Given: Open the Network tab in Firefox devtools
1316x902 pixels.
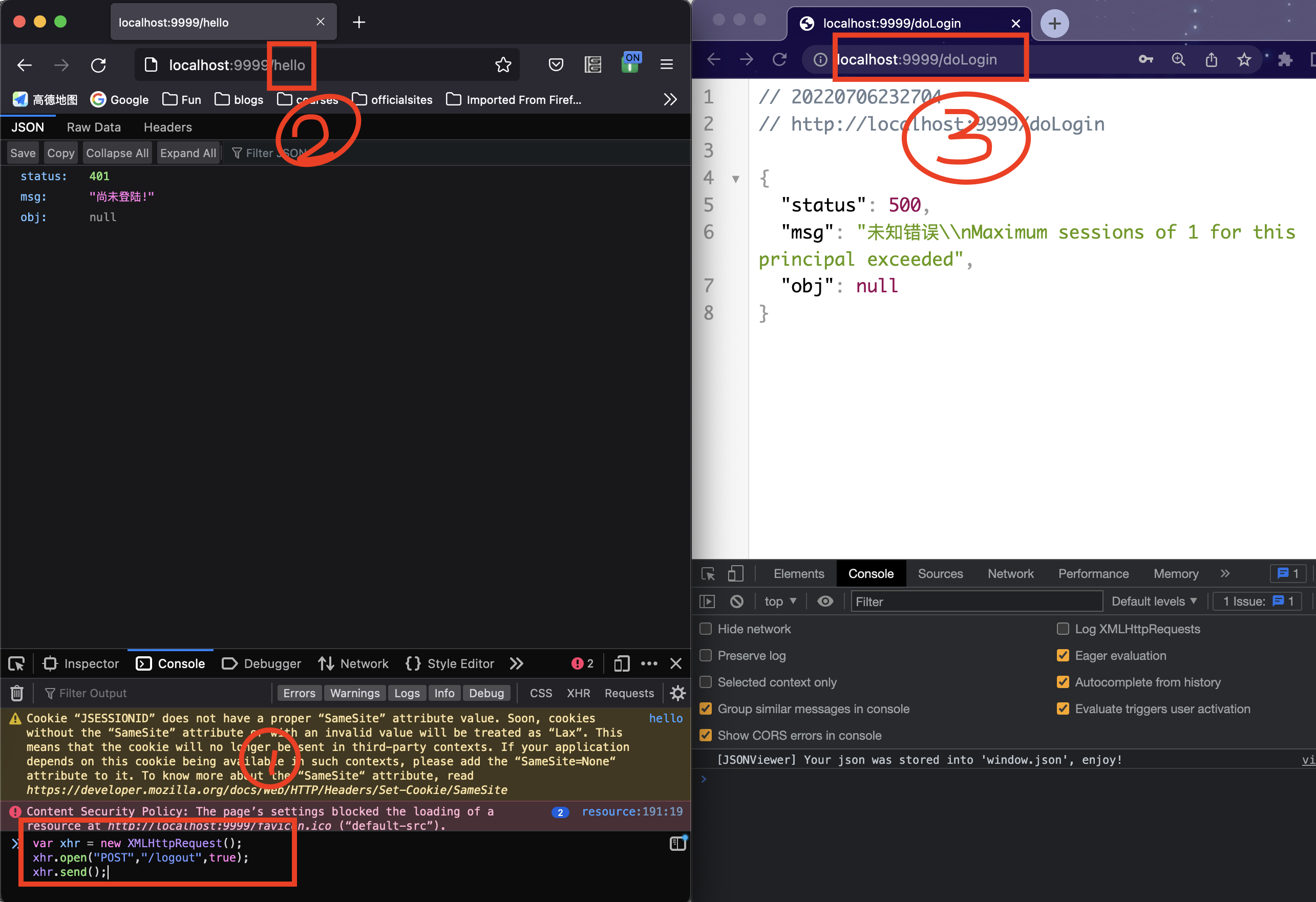Looking at the screenshot, I should (x=353, y=663).
